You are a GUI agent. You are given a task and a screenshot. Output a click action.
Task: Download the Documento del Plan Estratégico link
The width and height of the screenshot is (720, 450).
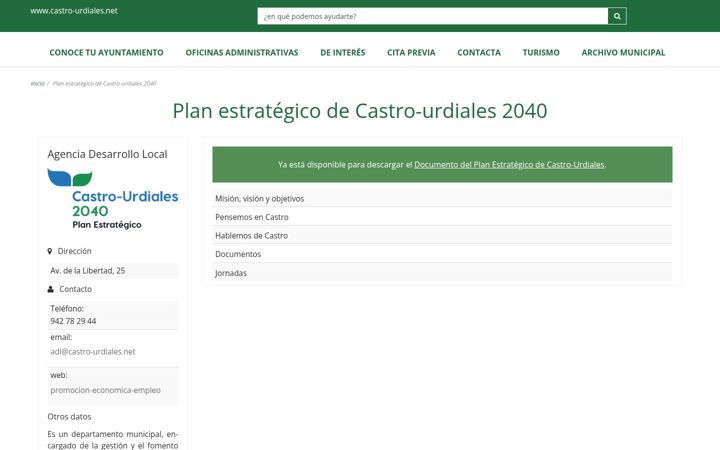[509, 164]
